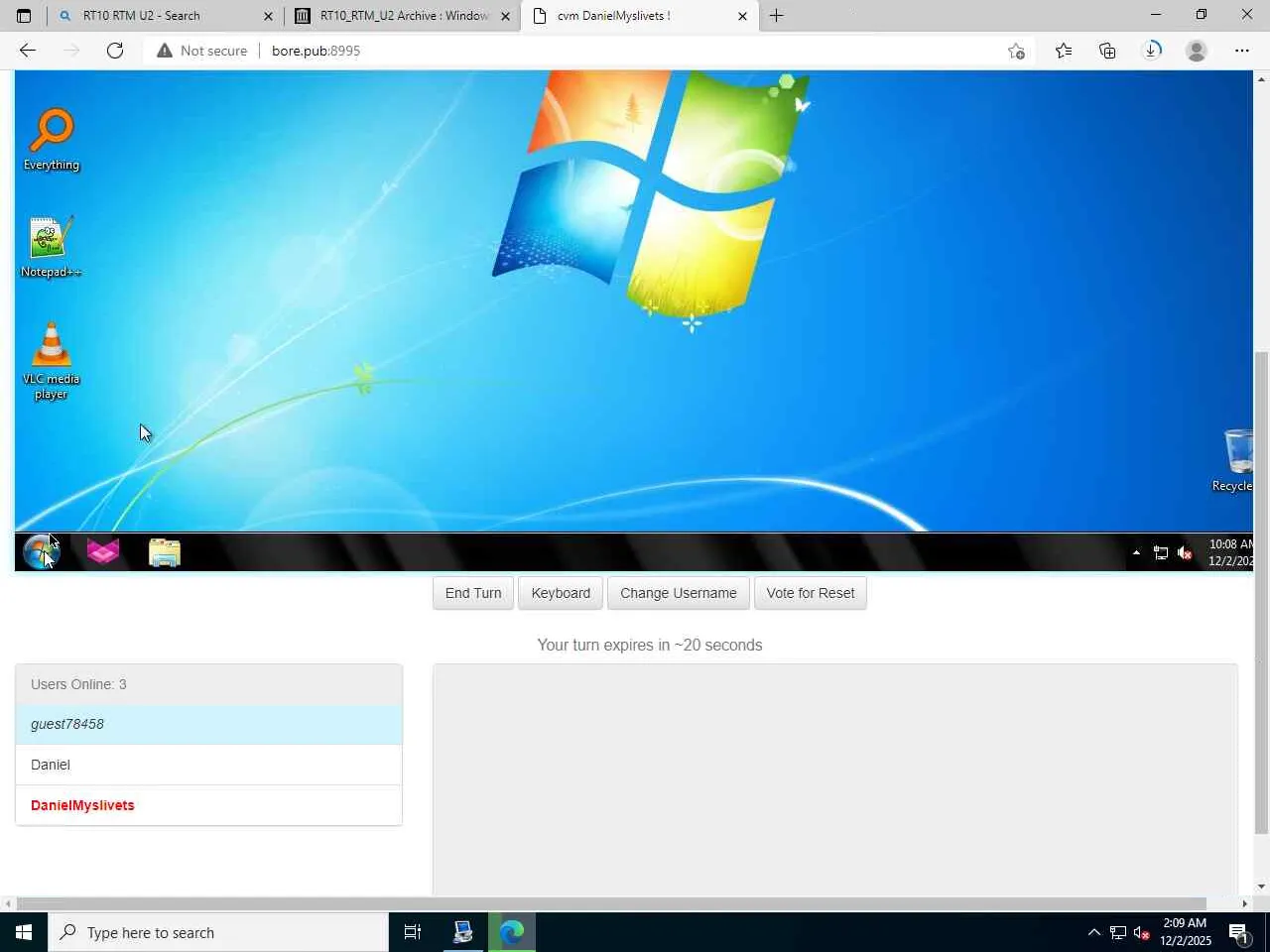This screenshot has height=952, width=1270.
Task: Close the RT10 RTM U2 - Search tab
Action: (x=268, y=16)
